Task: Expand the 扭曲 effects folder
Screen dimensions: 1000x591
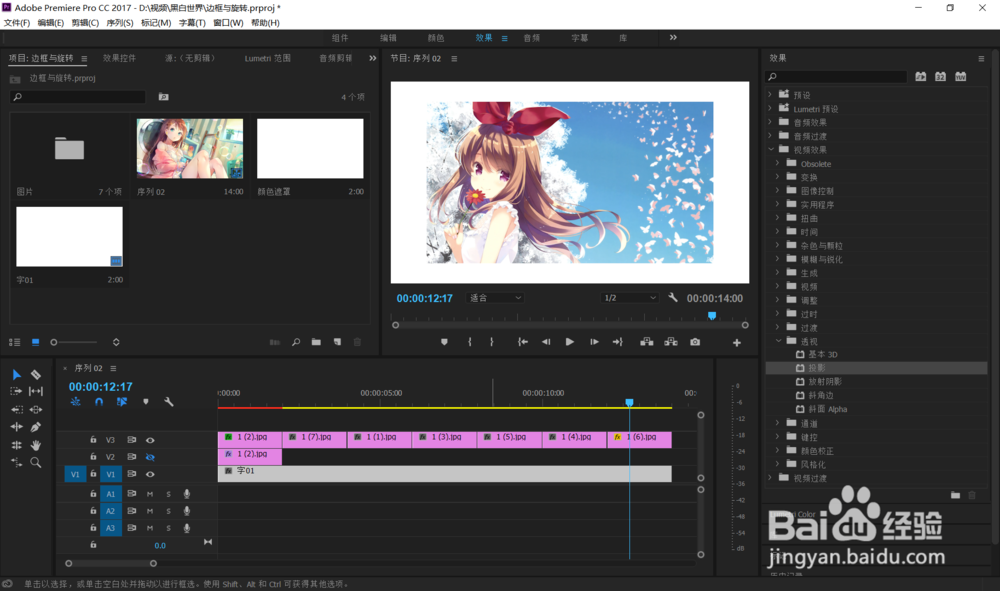Action: pyautogui.click(x=777, y=218)
